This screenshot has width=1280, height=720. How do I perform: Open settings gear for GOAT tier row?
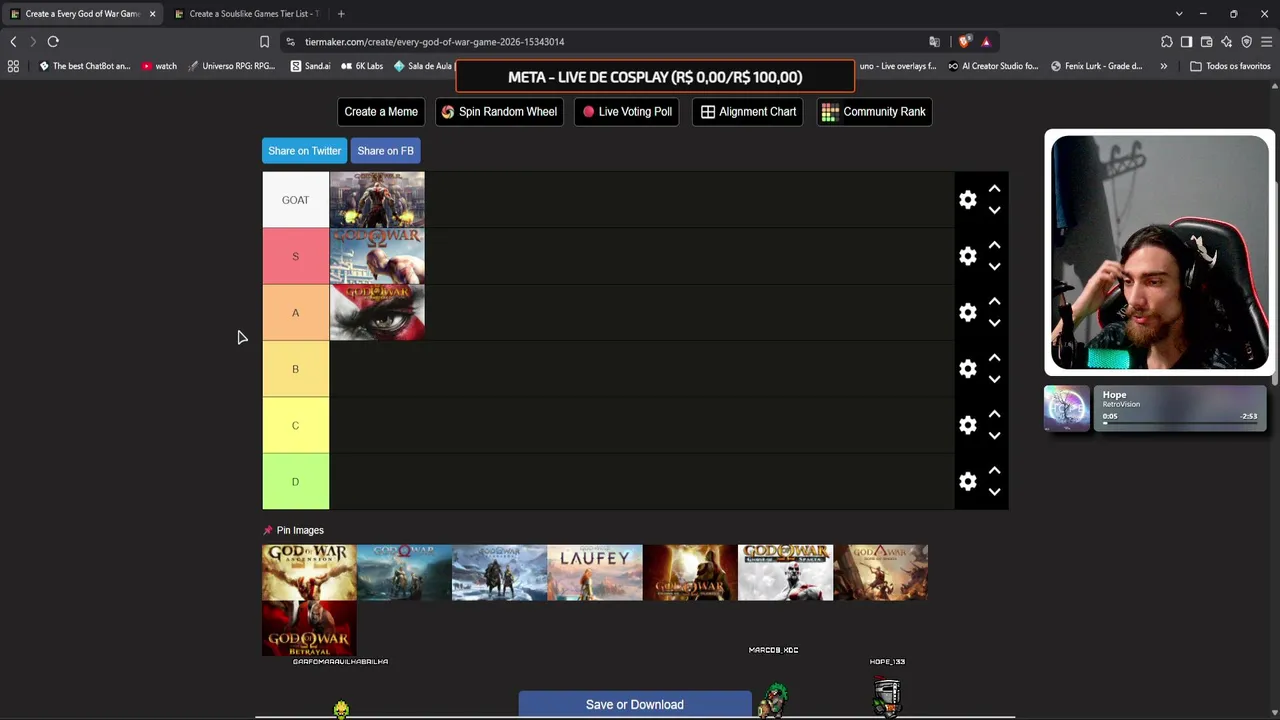968,200
